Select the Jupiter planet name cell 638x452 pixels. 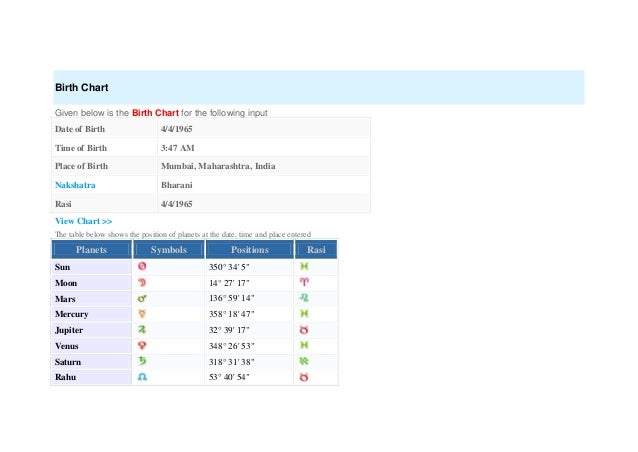point(92,330)
